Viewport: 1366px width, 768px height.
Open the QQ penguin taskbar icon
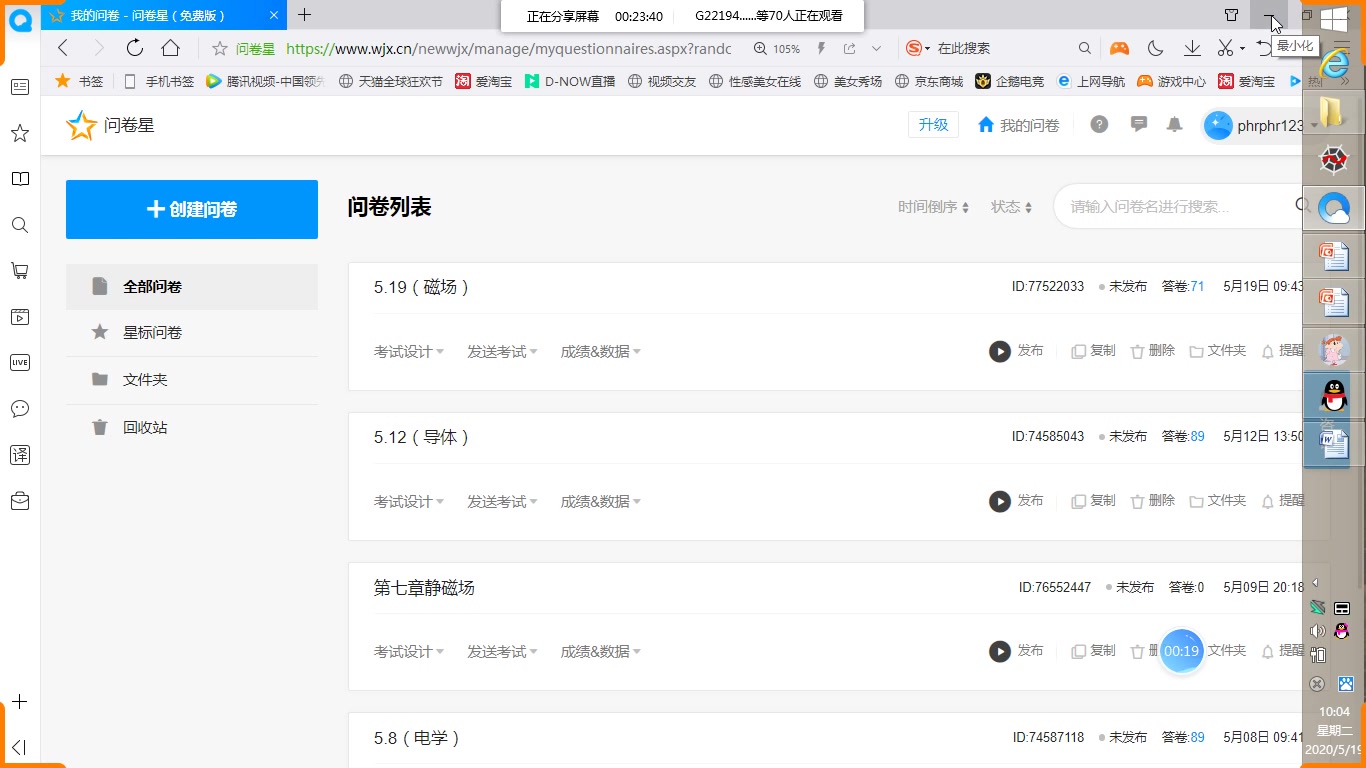coord(1334,396)
